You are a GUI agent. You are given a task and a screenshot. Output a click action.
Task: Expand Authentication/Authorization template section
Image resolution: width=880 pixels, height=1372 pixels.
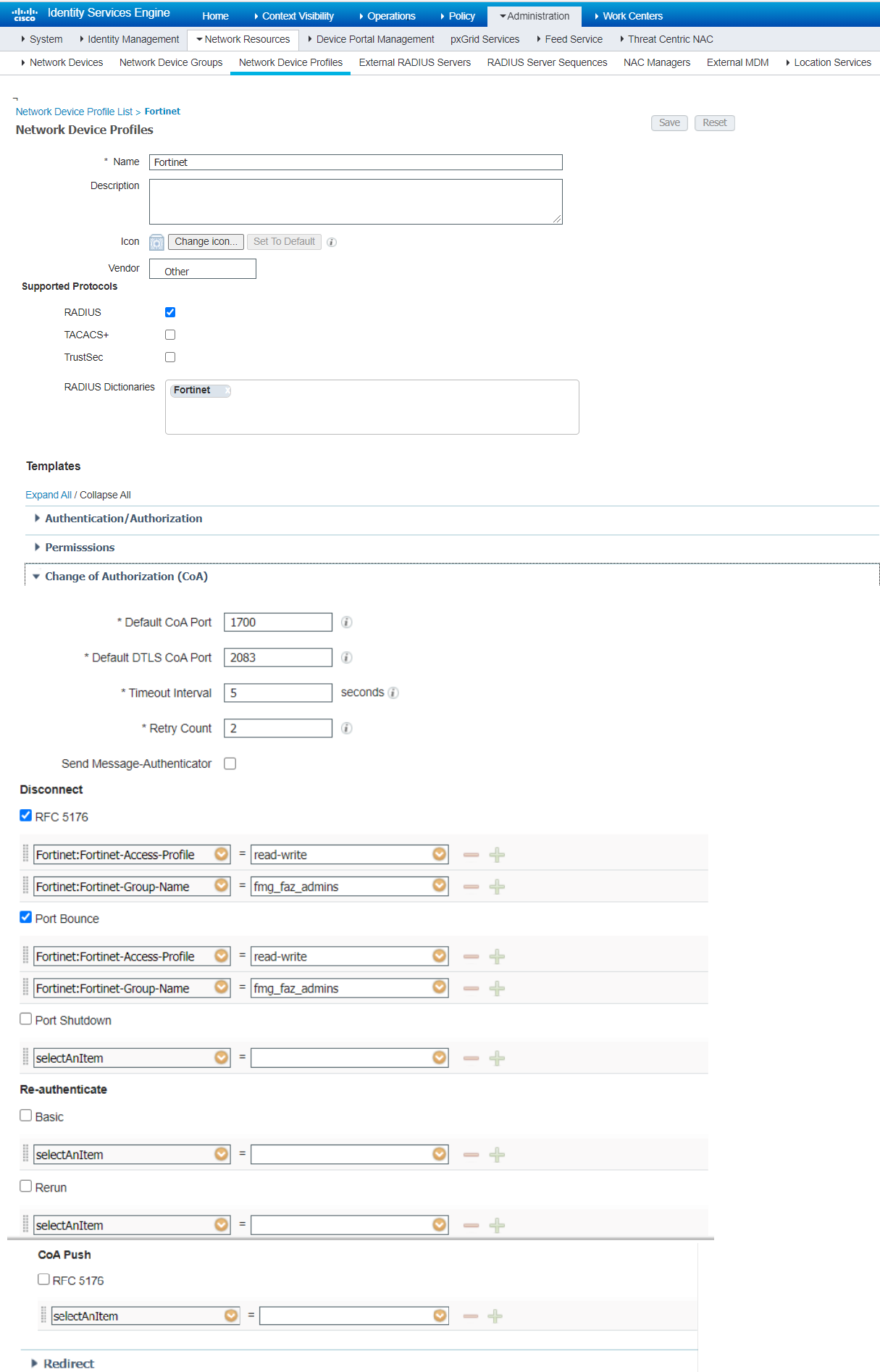(38, 519)
